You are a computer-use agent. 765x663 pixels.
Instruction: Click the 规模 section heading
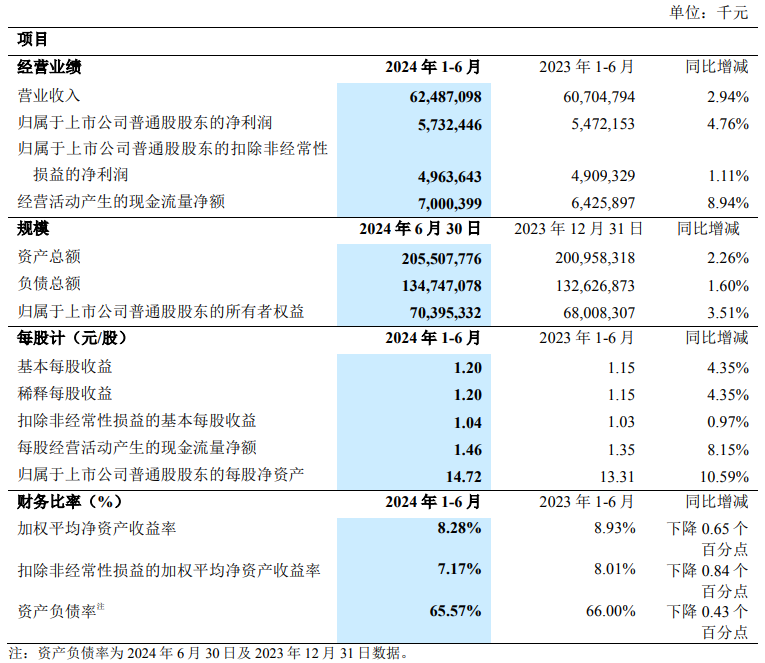tap(33, 228)
